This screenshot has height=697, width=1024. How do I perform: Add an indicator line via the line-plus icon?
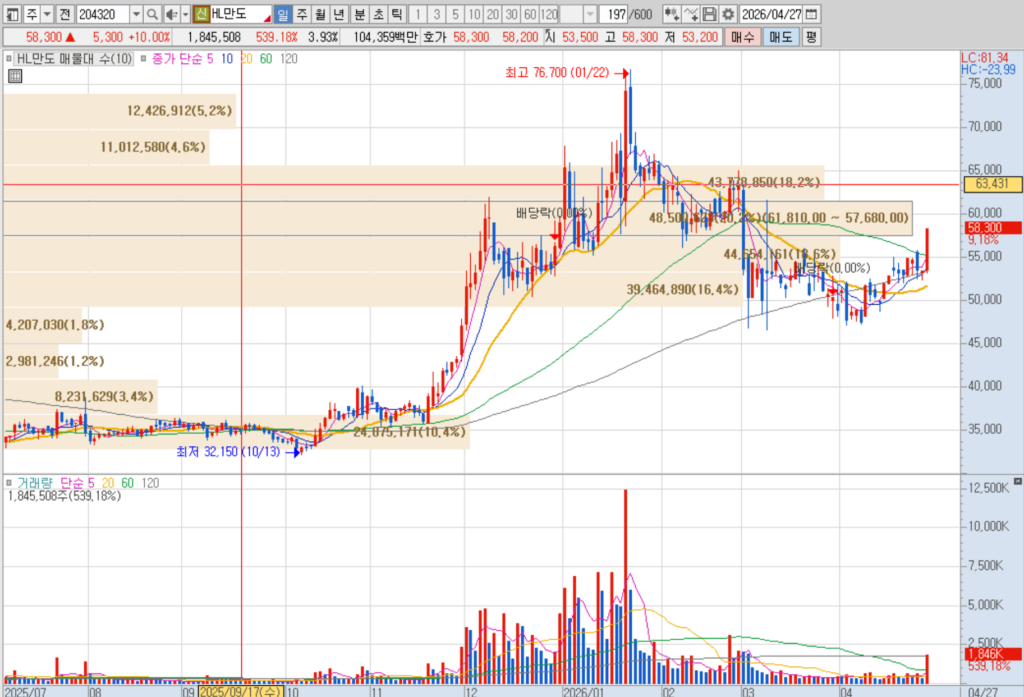[x=690, y=14]
